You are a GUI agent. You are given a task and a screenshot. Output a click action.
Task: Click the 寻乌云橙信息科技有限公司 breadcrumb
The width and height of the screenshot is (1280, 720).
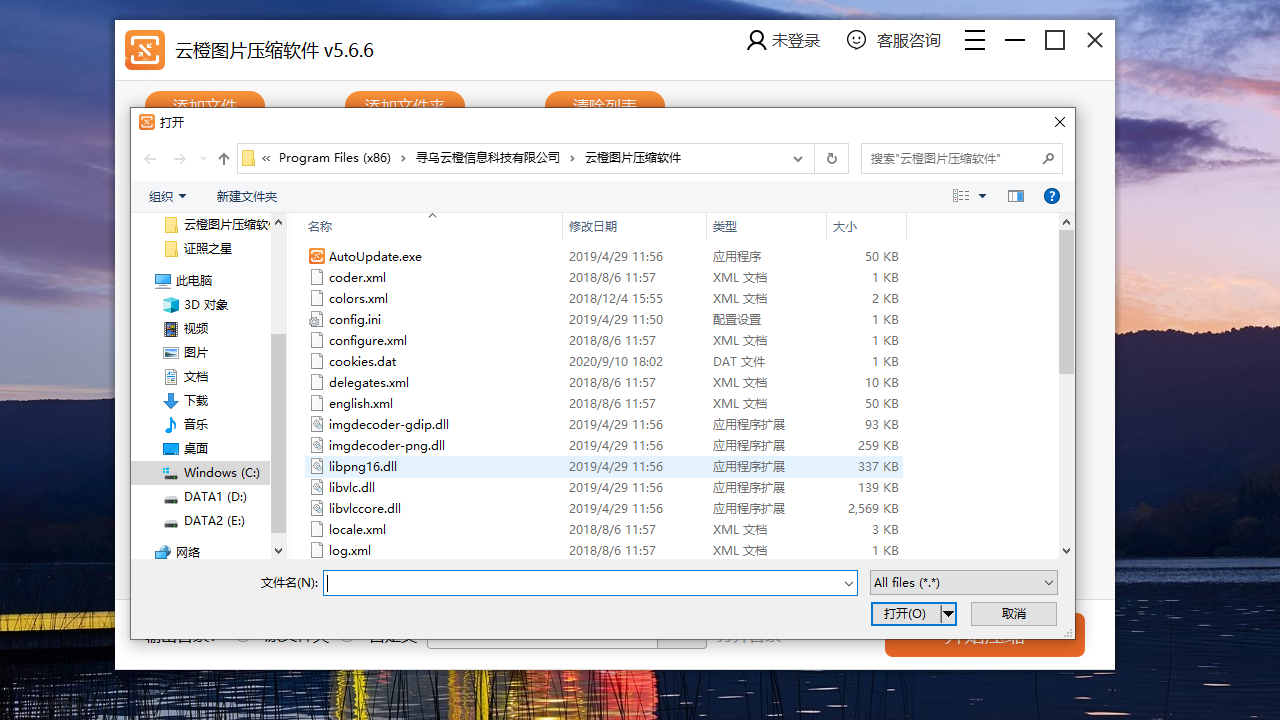point(487,158)
